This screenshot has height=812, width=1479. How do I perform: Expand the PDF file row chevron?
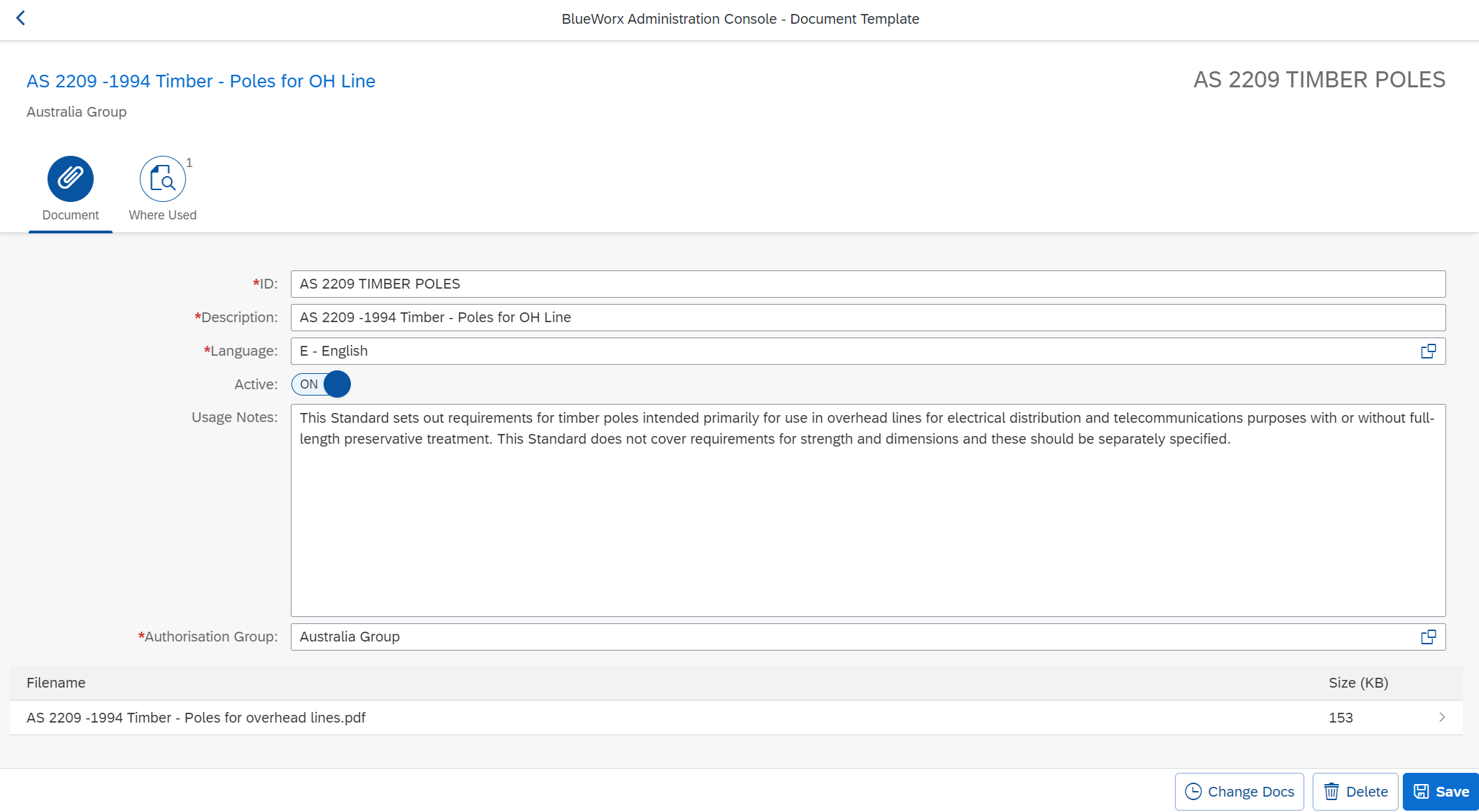[1441, 718]
